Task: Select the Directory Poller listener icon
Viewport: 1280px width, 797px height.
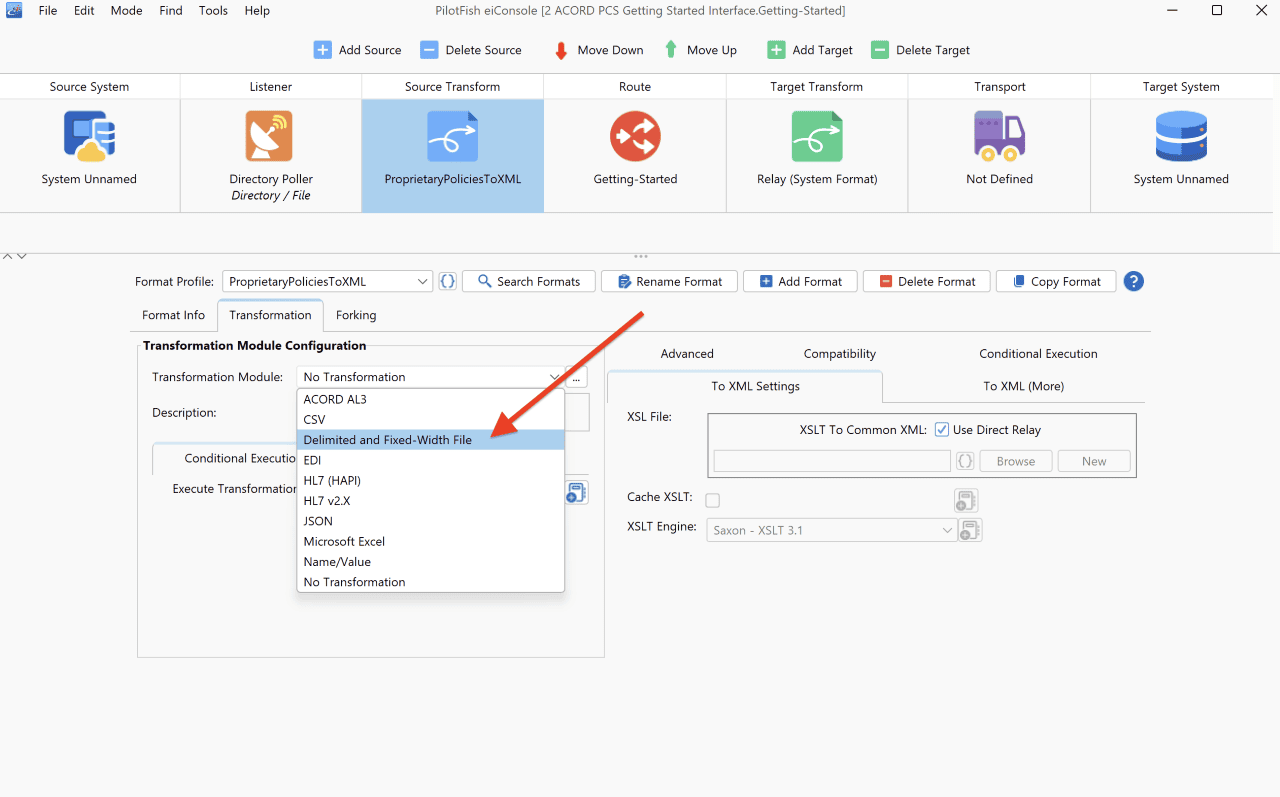Action: coord(269,136)
